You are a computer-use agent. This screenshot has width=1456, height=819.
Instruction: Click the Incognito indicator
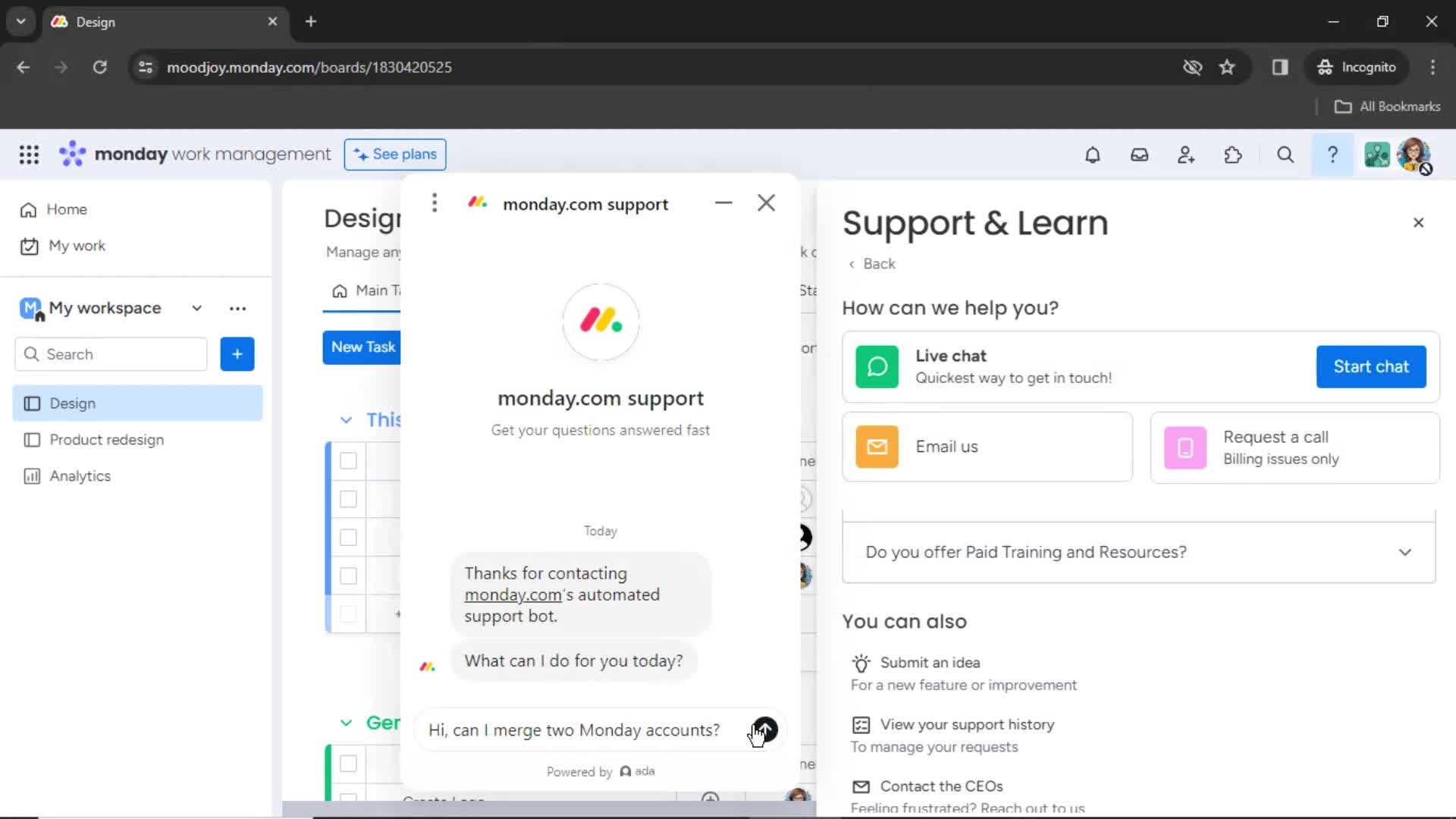click(x=1356, y=67)
